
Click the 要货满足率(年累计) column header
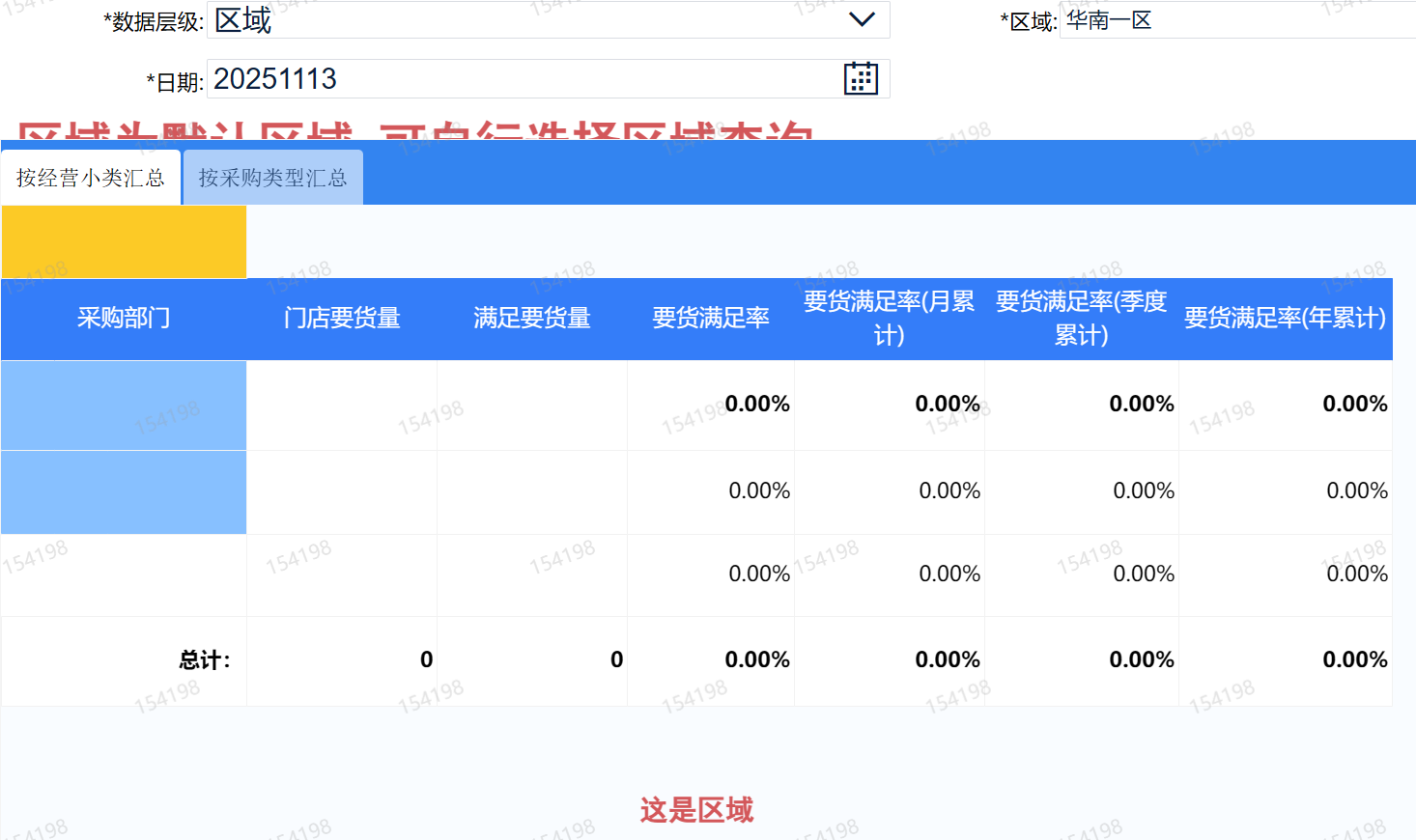point(1286,319)
